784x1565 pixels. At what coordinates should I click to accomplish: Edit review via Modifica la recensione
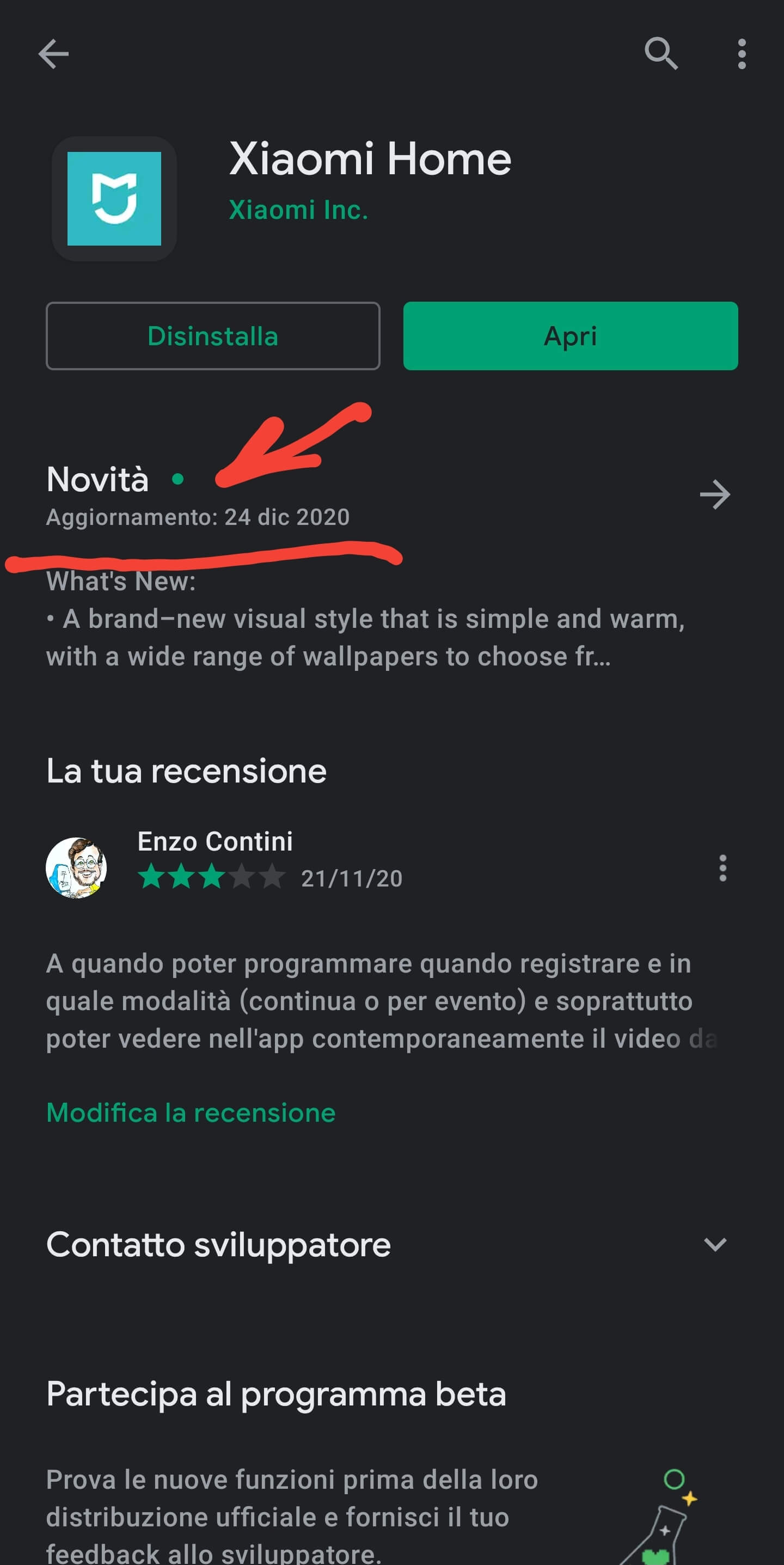[x=191, y=1113]
